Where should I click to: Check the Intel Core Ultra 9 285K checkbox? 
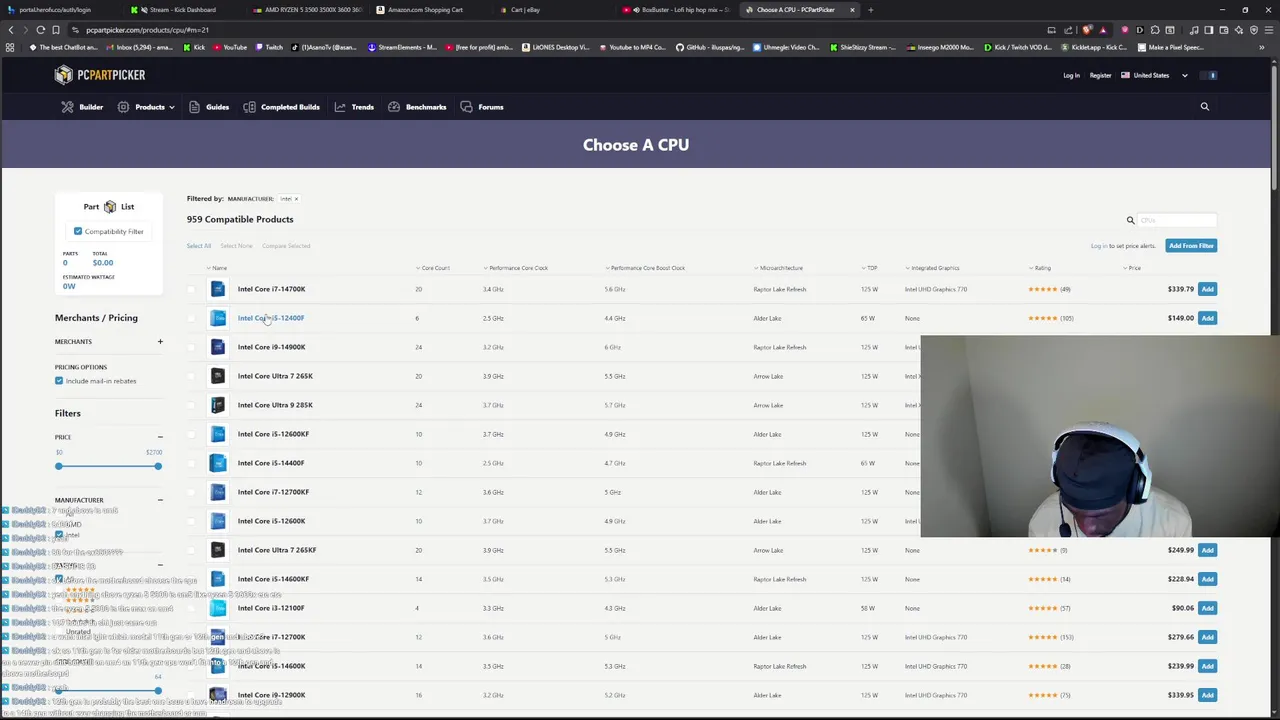pos(191,405)
